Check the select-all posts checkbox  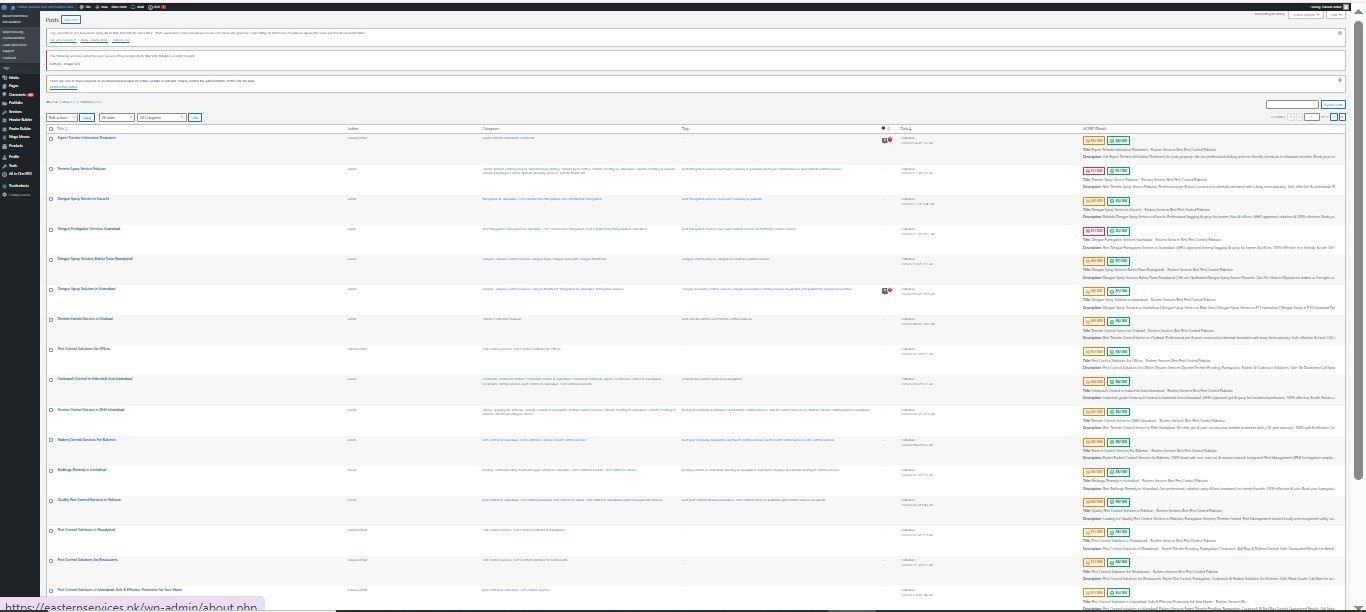(x=51, y=129)
